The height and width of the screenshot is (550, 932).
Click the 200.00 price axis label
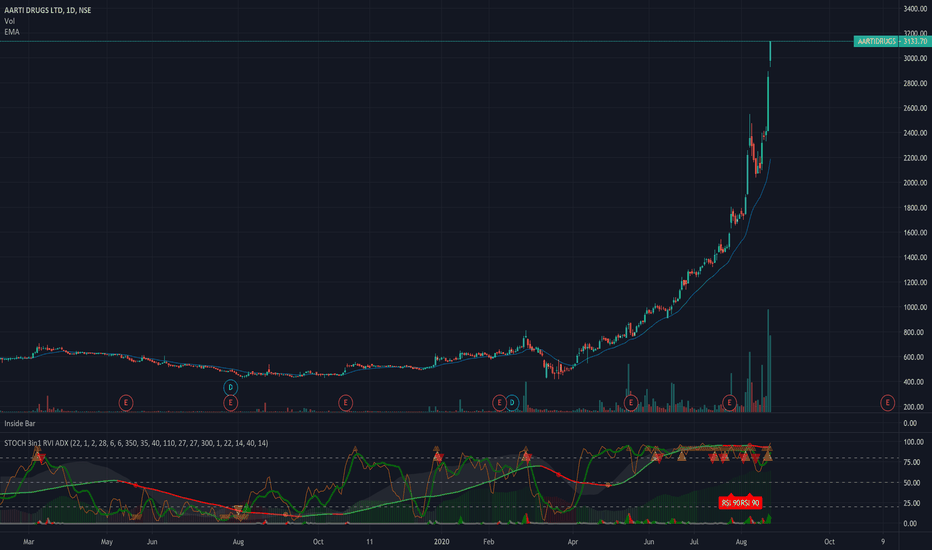pyautogui.click(x=915, y=407)
